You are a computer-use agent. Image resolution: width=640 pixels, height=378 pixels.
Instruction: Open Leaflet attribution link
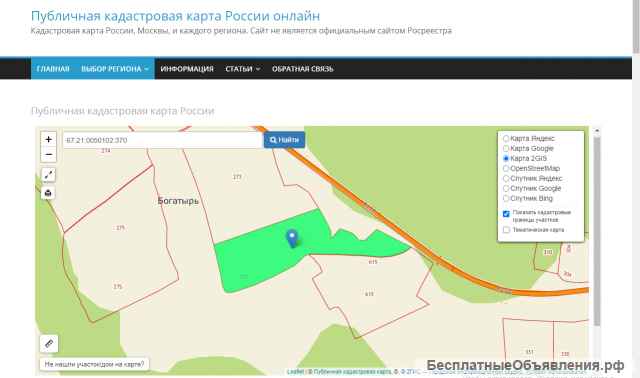(x=295, y=371)
